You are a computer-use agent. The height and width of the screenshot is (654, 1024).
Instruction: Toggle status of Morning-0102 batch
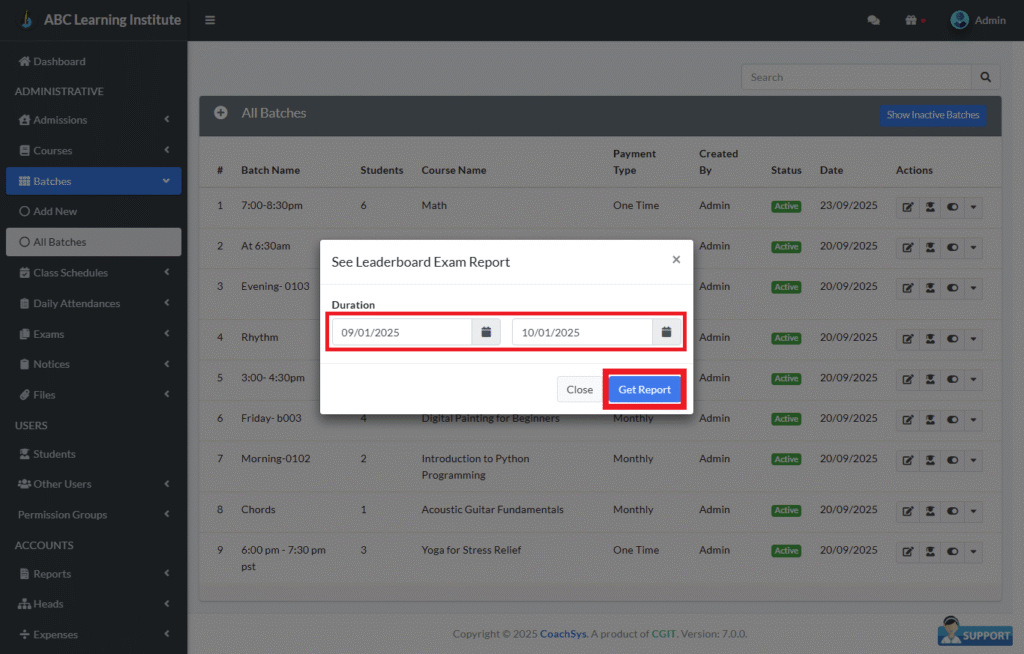pos(952,460)
